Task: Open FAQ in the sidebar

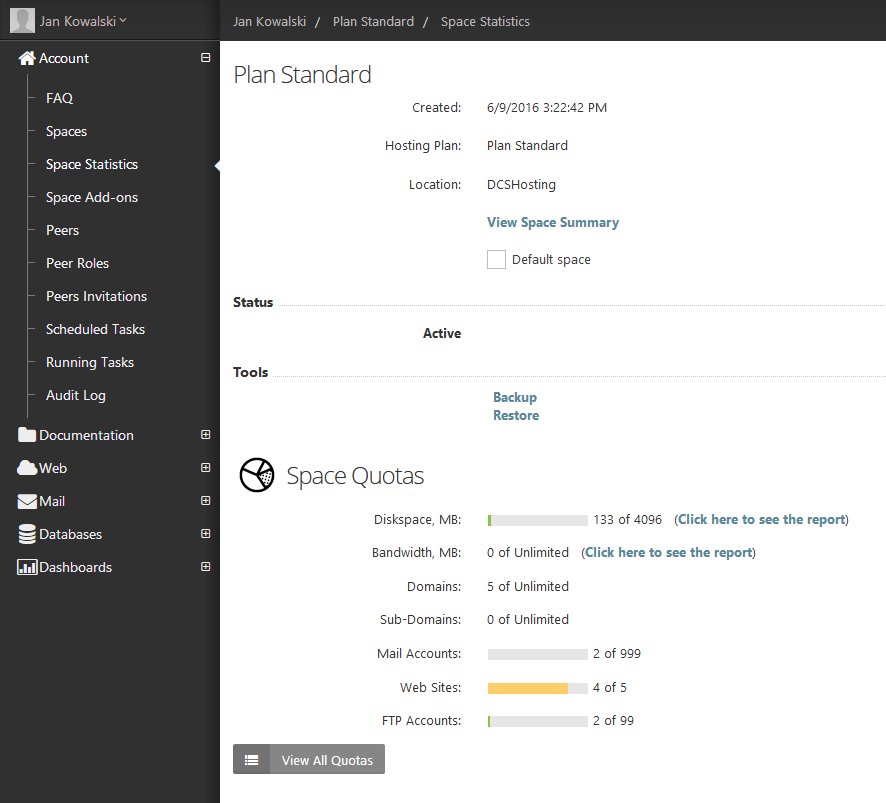Action: (59, 98)
